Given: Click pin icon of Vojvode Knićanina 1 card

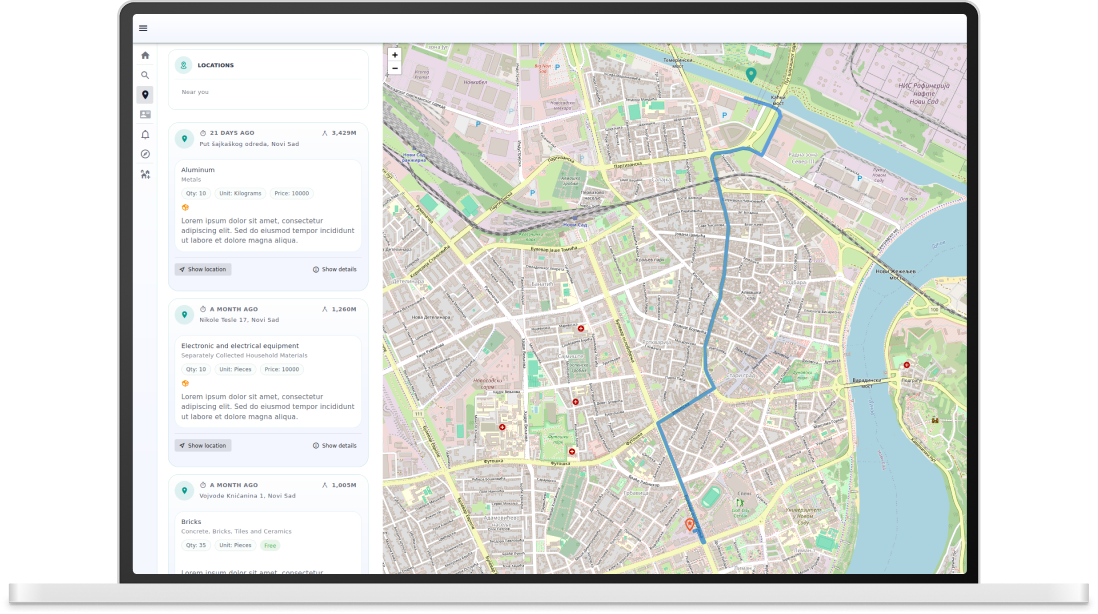Looking at the screenshot, I should (x=184, y=490).
